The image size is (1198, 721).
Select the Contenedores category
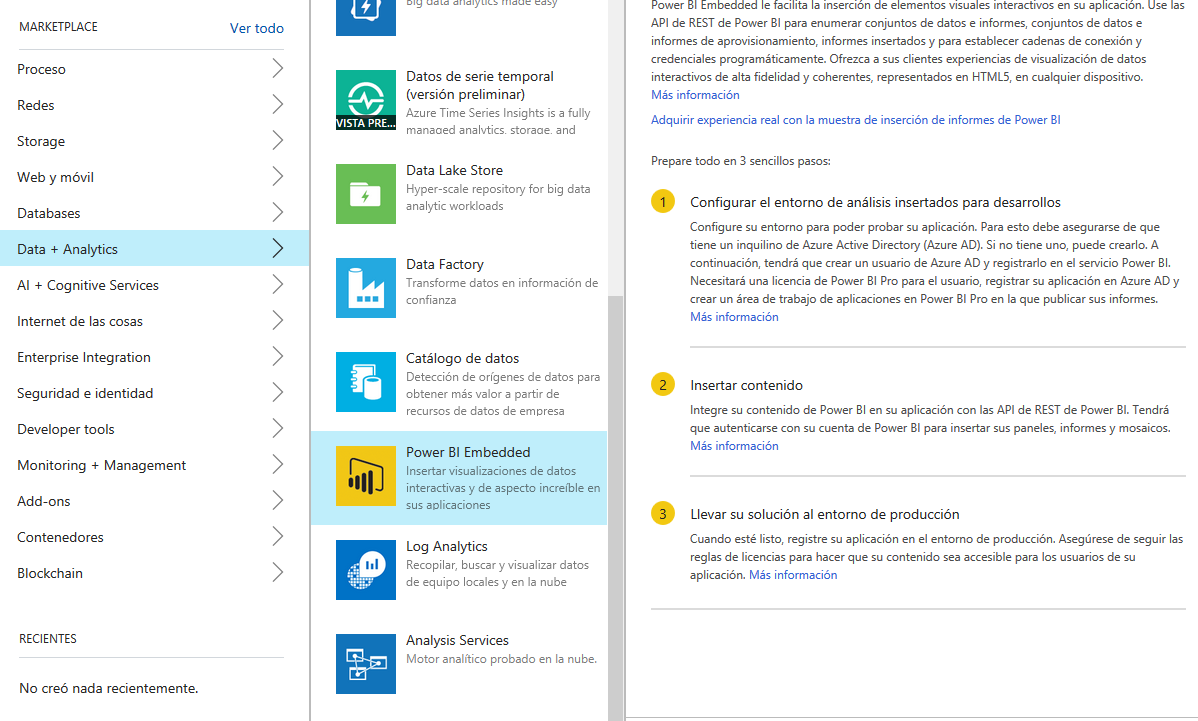154,536
